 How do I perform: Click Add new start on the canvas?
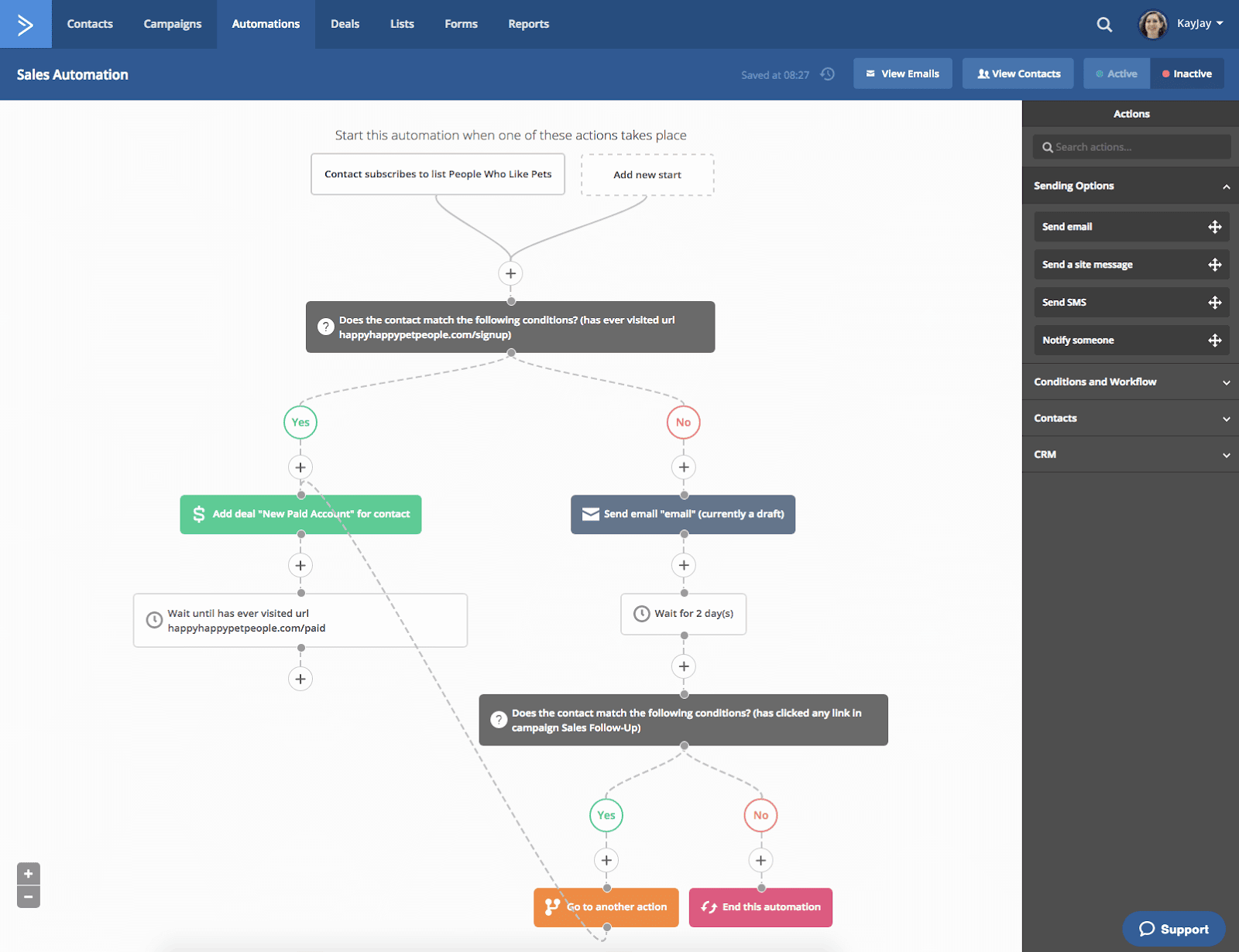647,174
